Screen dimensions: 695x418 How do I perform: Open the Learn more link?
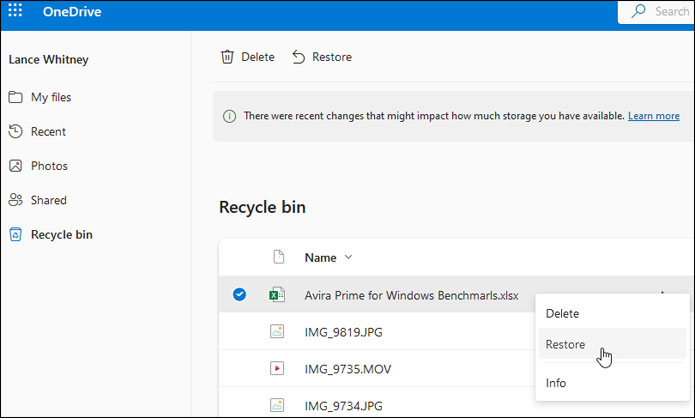pyautogui.click(x=653, y=116)
